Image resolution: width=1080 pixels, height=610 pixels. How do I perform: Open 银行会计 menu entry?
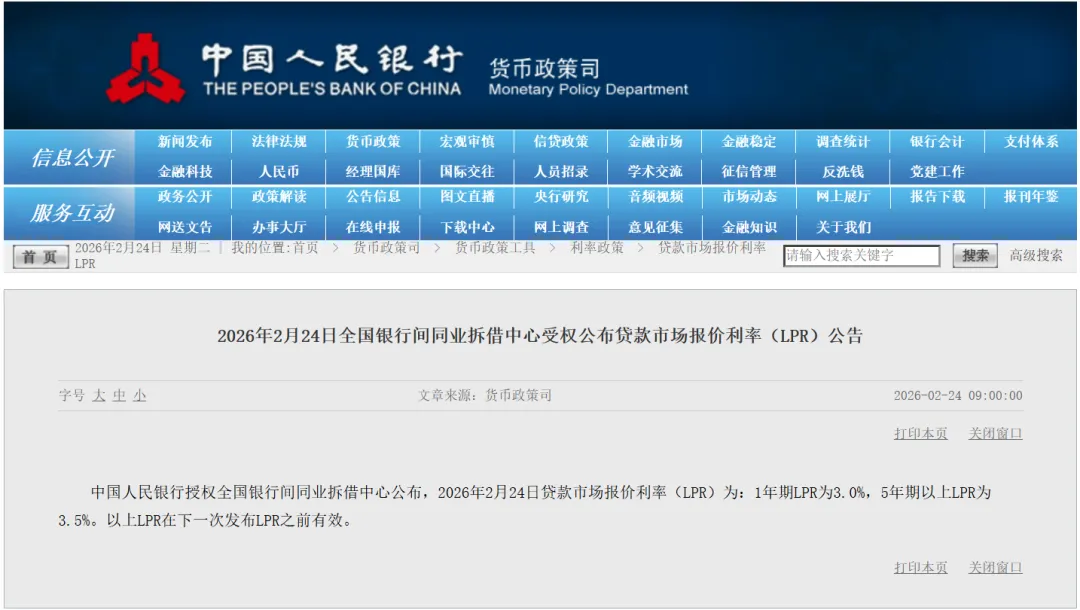(x=937, y=141)
